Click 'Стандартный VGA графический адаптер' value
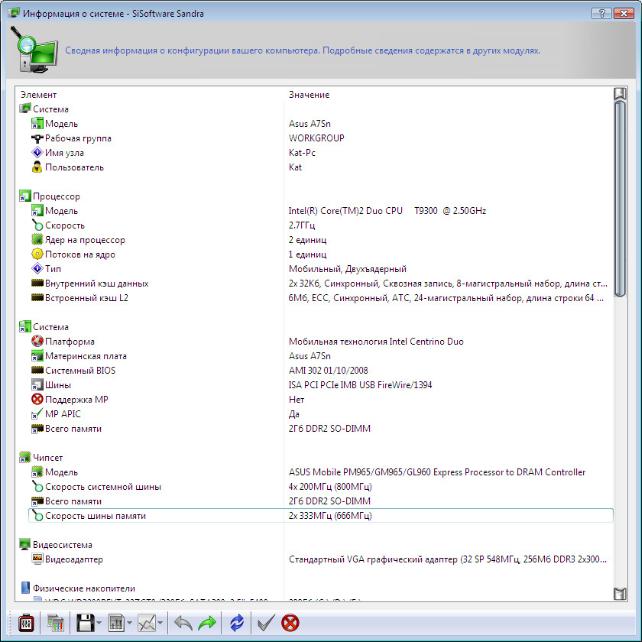The width and height of the screenshot is (642, 642). [x=448, y=559]
